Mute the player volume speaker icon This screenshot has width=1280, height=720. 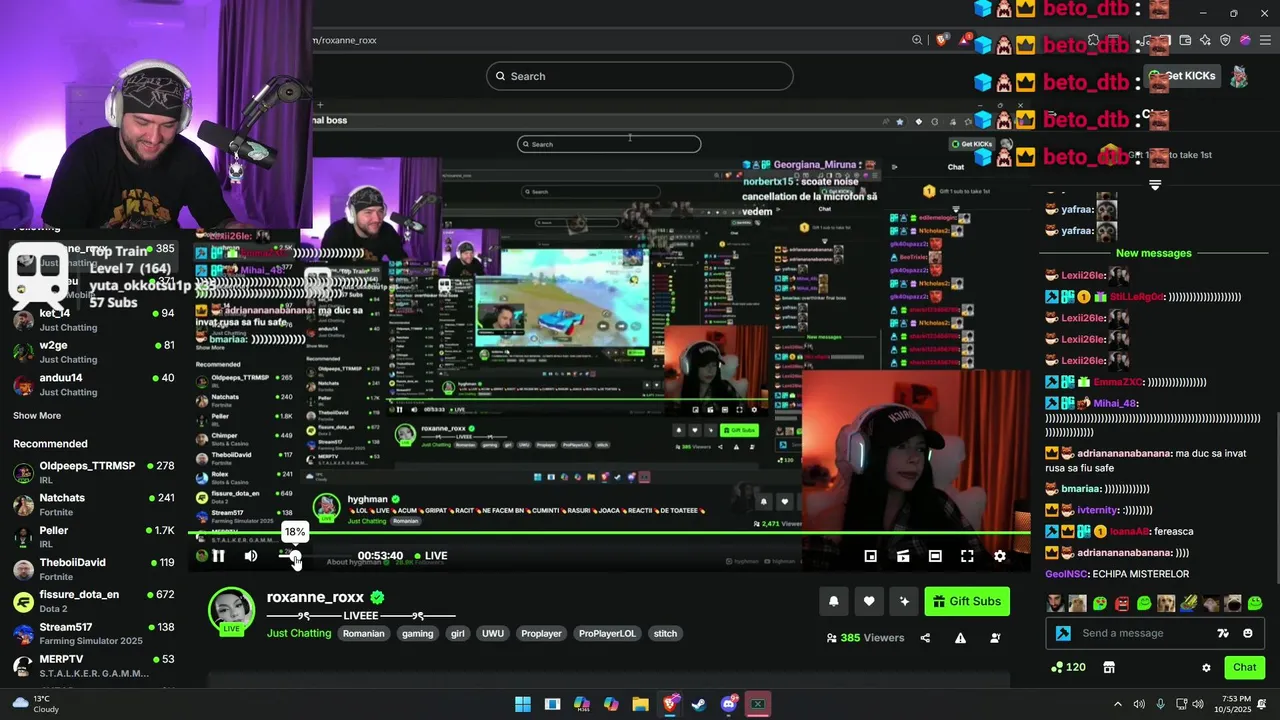click(x=251, y=556)
